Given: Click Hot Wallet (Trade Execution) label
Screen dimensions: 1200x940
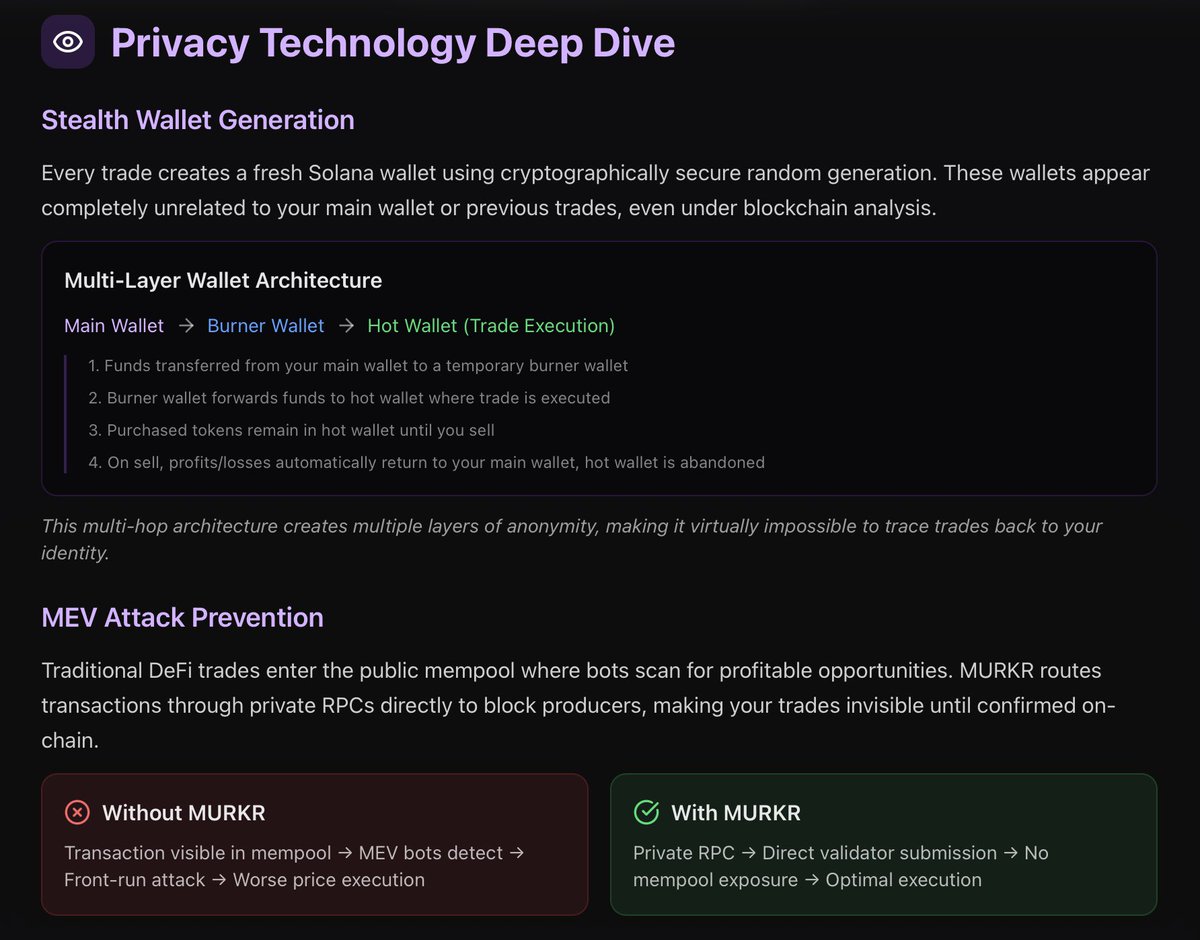Looking at the screenshot, I should point(491,326).
